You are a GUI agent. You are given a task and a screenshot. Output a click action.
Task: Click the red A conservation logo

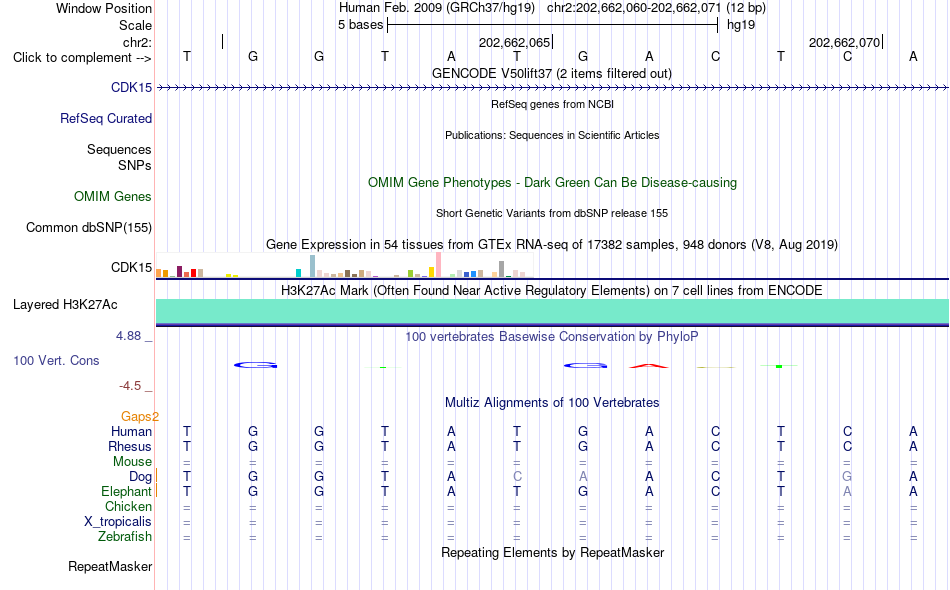click(x=648, y=365)
